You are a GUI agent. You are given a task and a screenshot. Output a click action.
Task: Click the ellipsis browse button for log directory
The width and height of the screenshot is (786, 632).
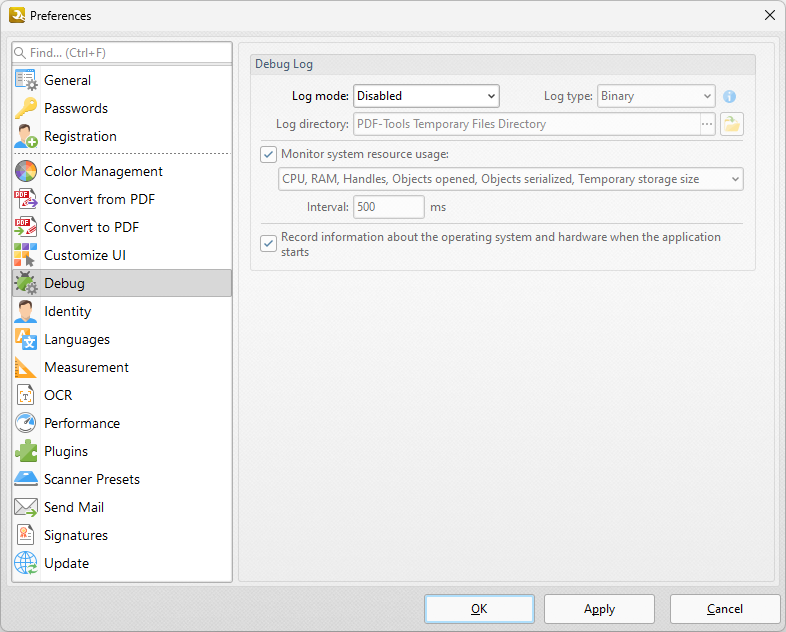(707, 124)
